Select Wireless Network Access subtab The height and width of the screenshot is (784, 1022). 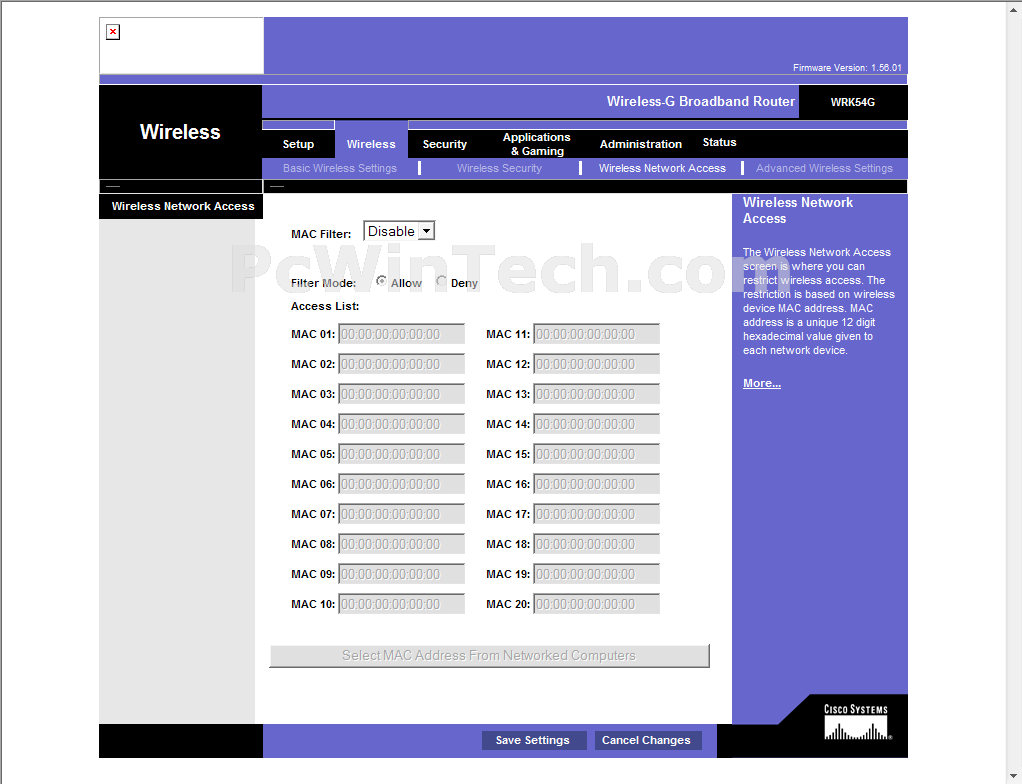click(662, 168)
